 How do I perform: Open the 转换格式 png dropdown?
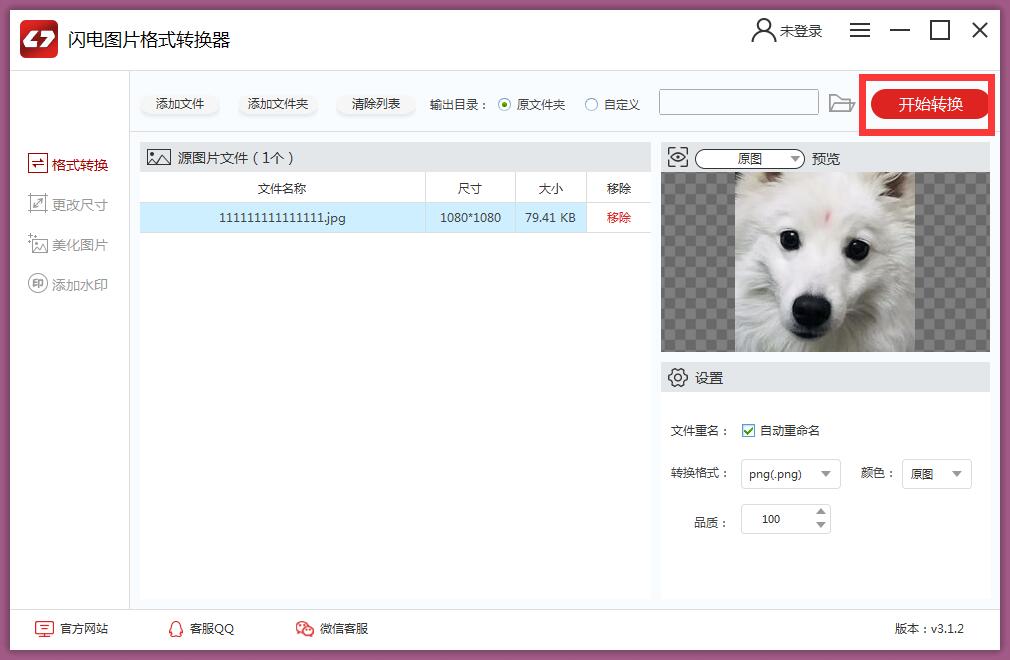(790, 474)
